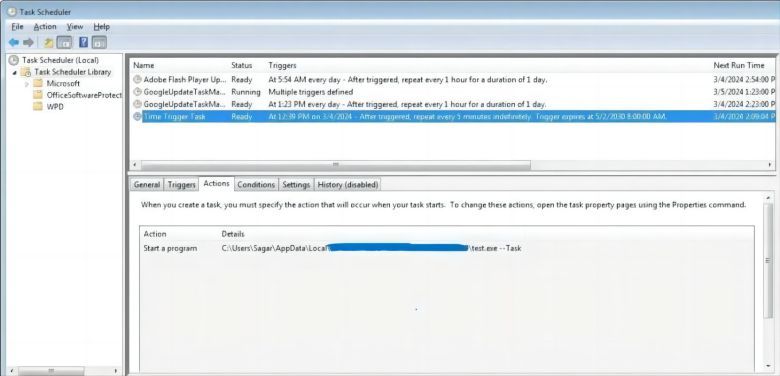Click the Back arrow toolbar icon
Viewport: 780px width, 376px height.
tap(14, 43)
